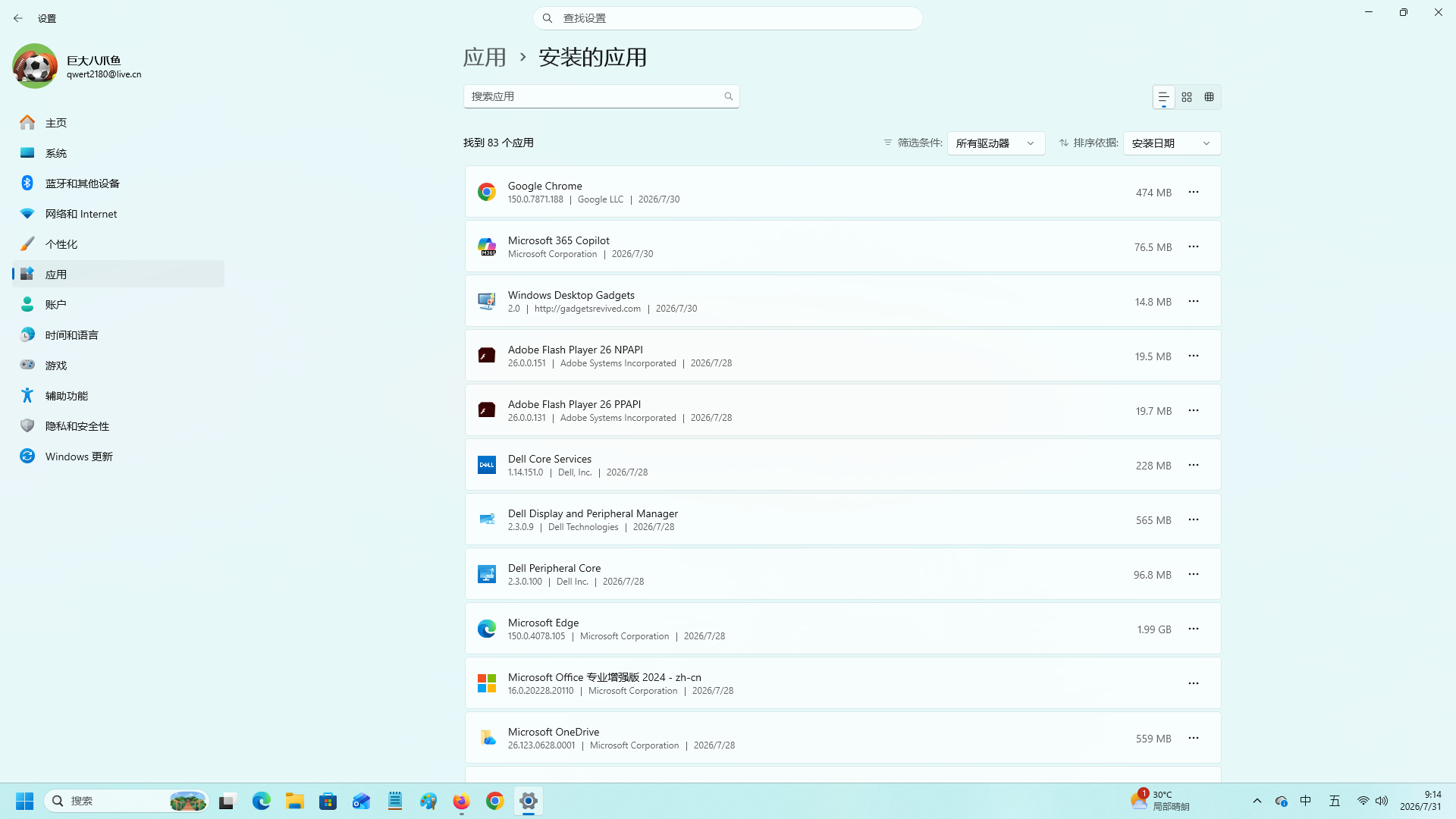Image resolution: width=1456 pixels, height=819 pixels.
Task: Click the 查找设置 search field
Action: [728, 18]
